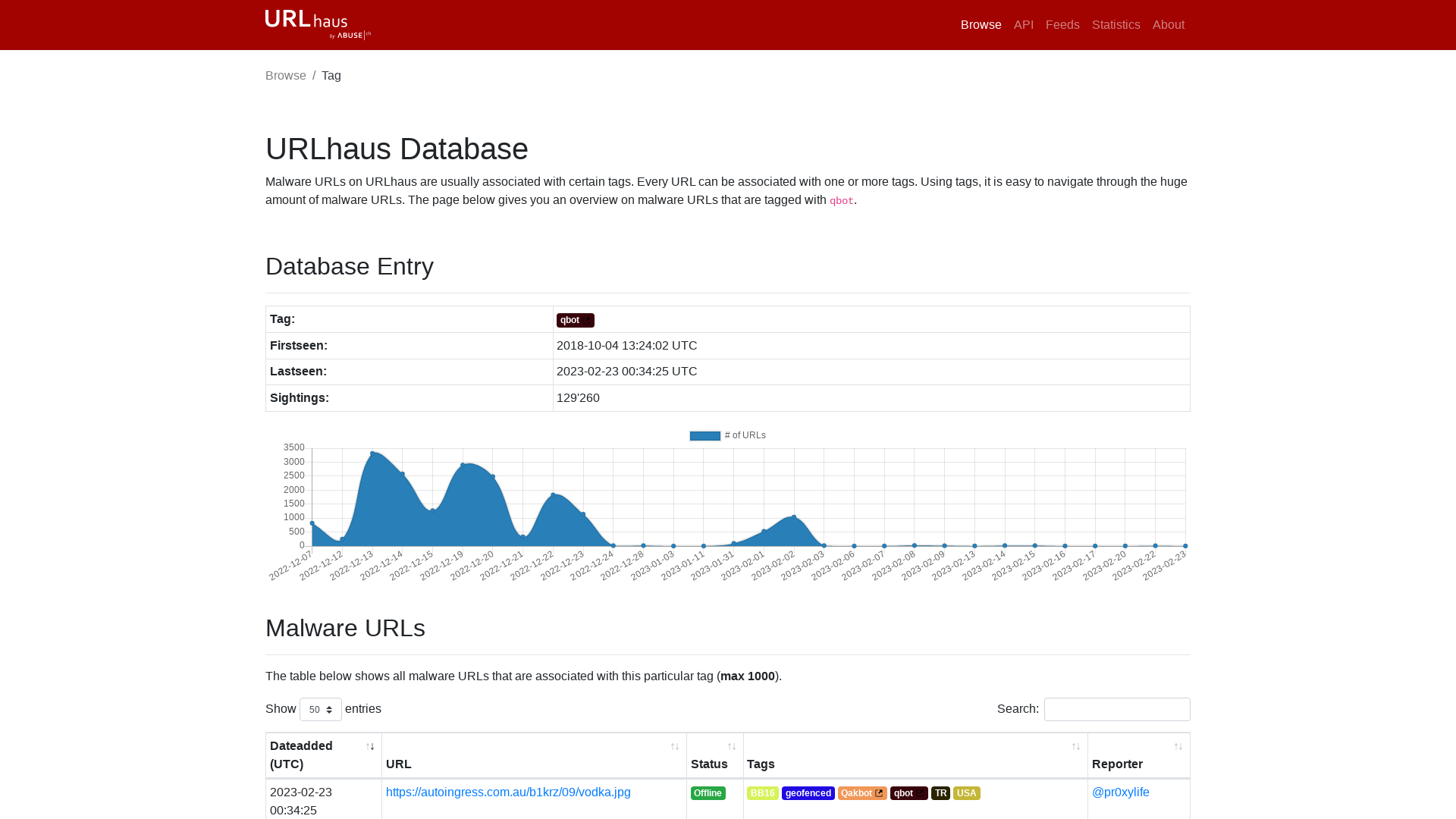Sort table by Tags column arrows
Viewport: 1456px width, 819px height.
[1076, 747]
